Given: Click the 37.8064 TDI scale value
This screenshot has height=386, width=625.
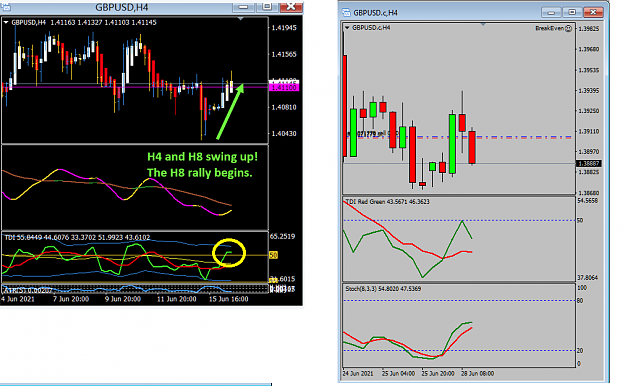Looking at the screenshot, I should [588, 278].
